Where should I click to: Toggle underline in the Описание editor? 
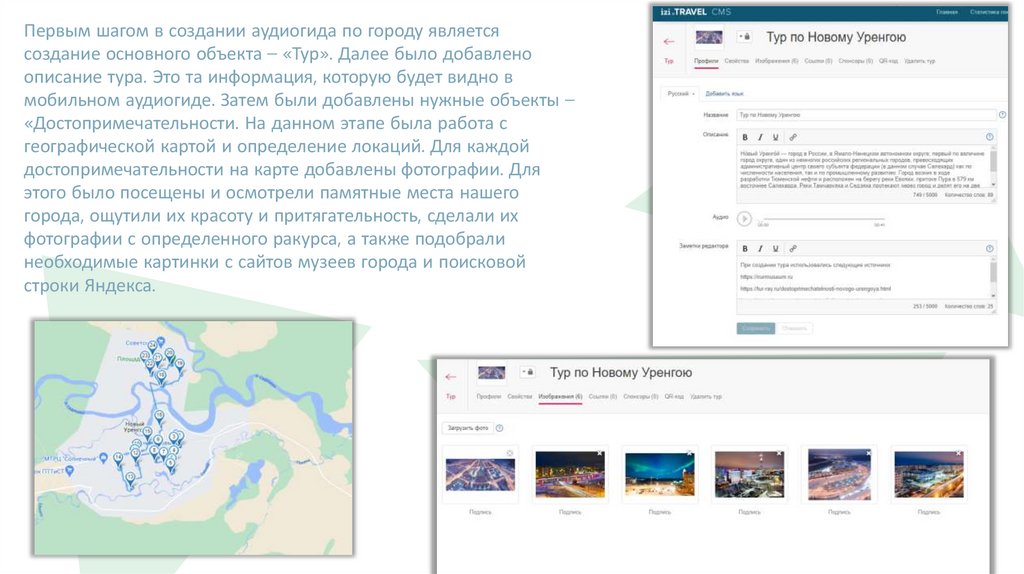(776, 137)
